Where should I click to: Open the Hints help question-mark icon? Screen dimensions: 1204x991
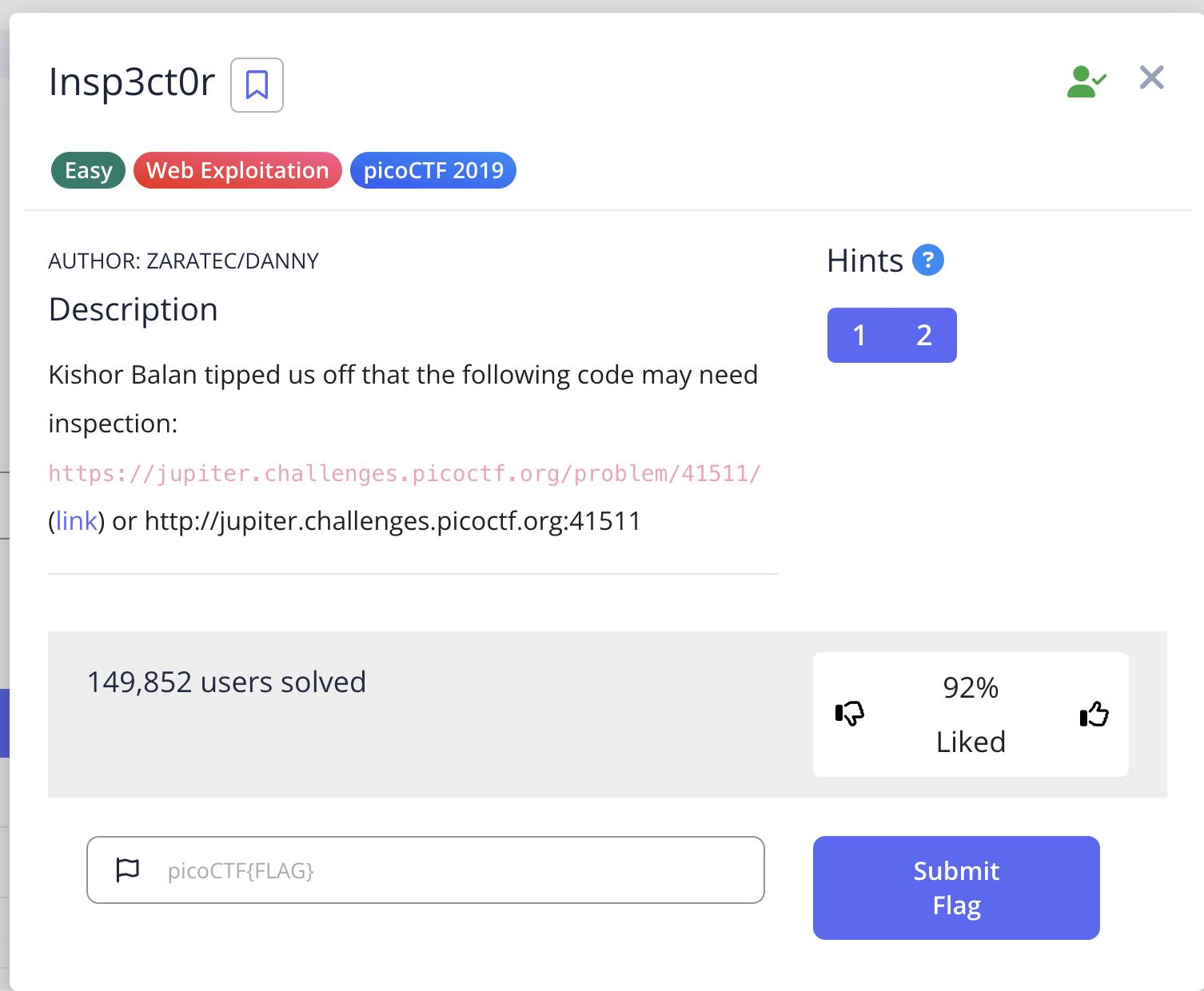(927, 260)
